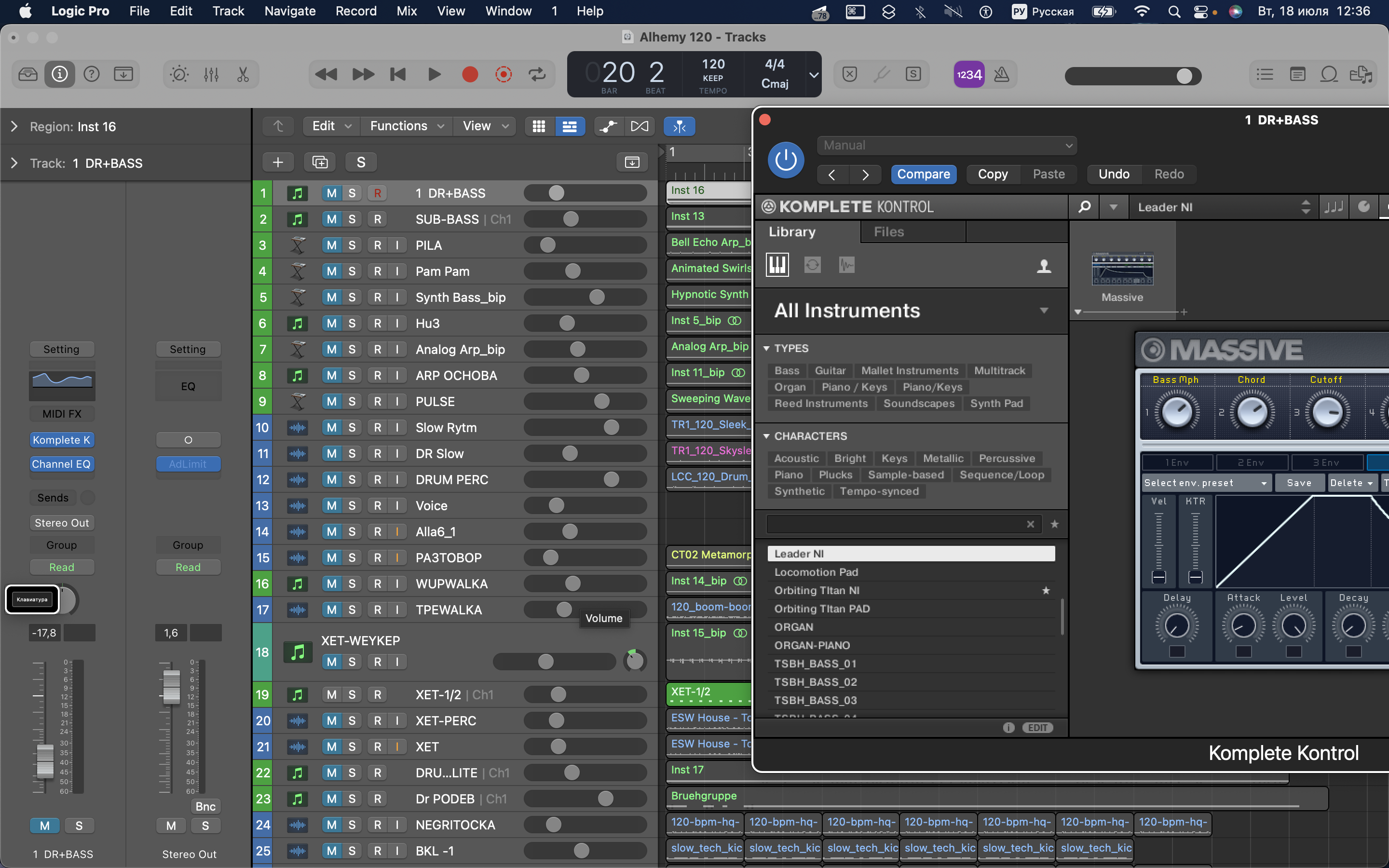This screenshot has height=868, width=1389.
Task: Click the Undo button in plugin window
Action: [1114, 174]
